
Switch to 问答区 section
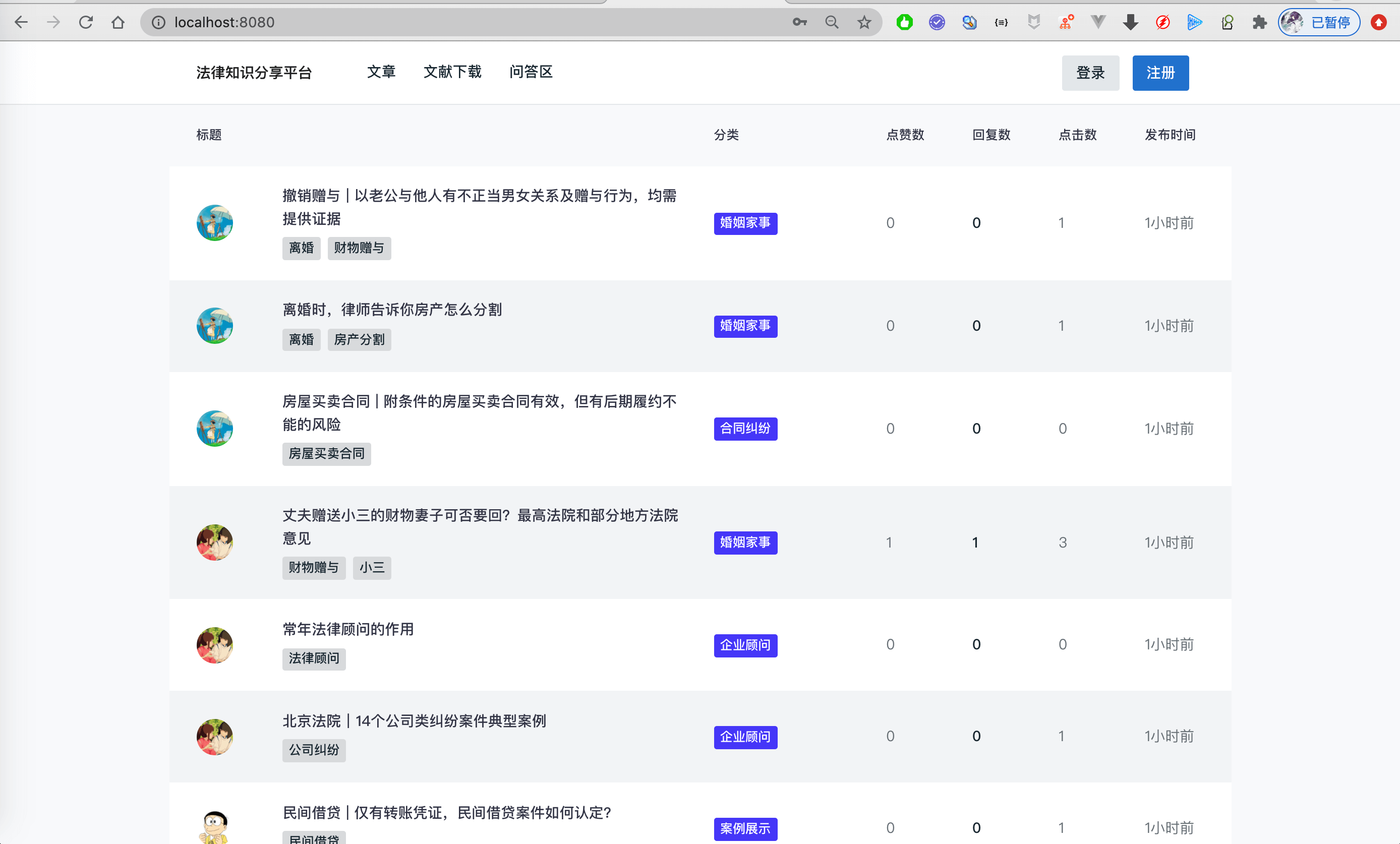point(531,72)
